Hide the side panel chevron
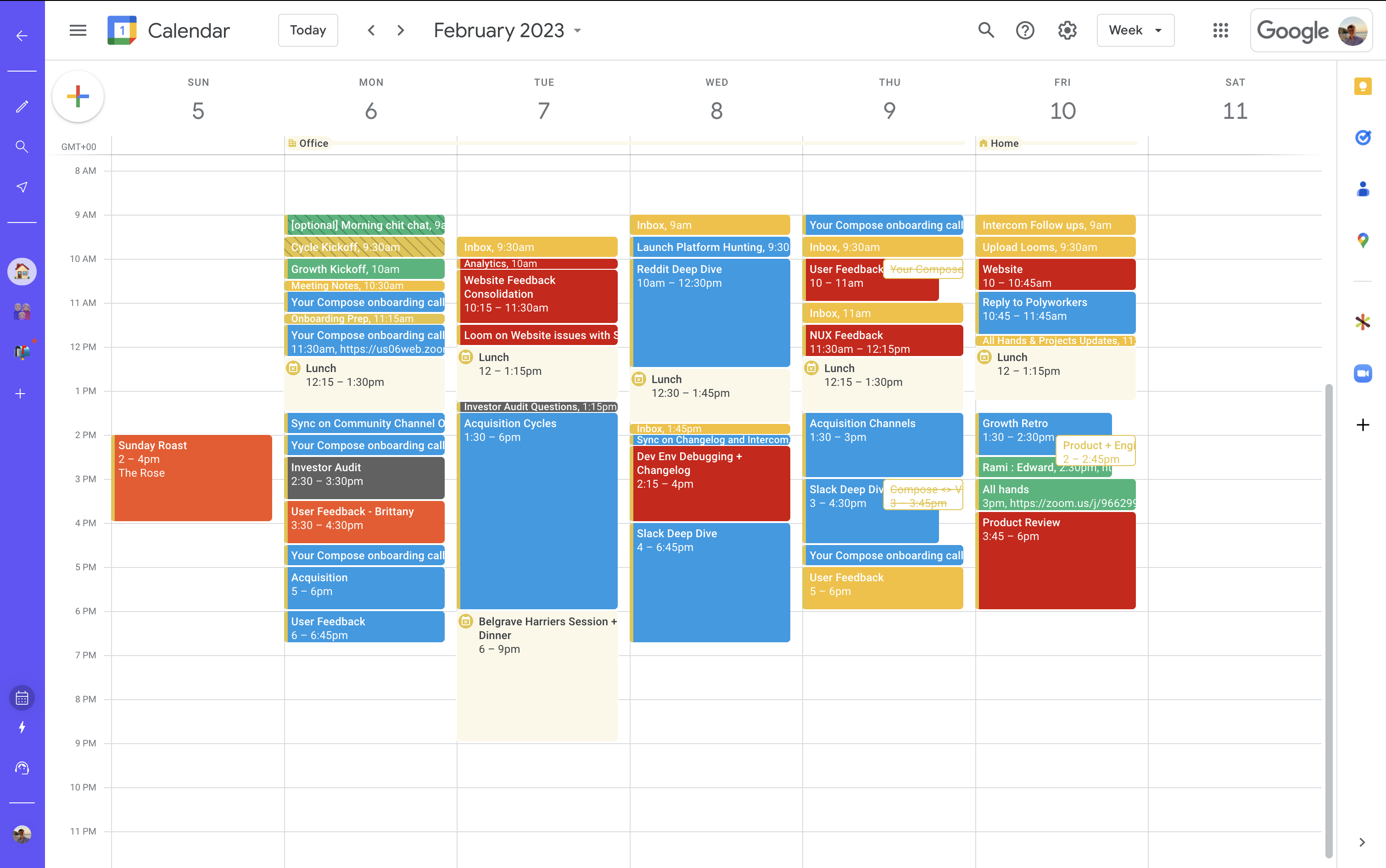Viewport: 1386px width, 868px height. tap(1362, 842)
